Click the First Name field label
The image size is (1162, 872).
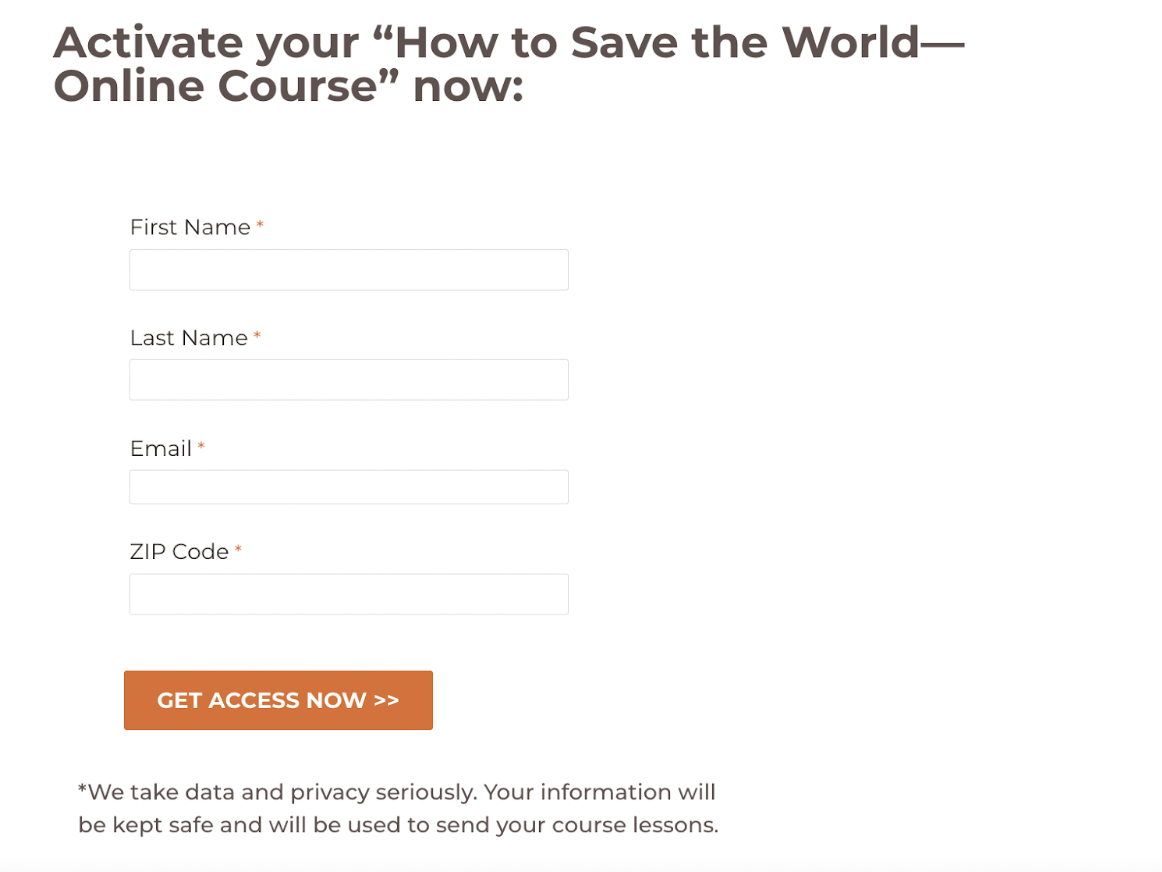[x=190, y=227]
